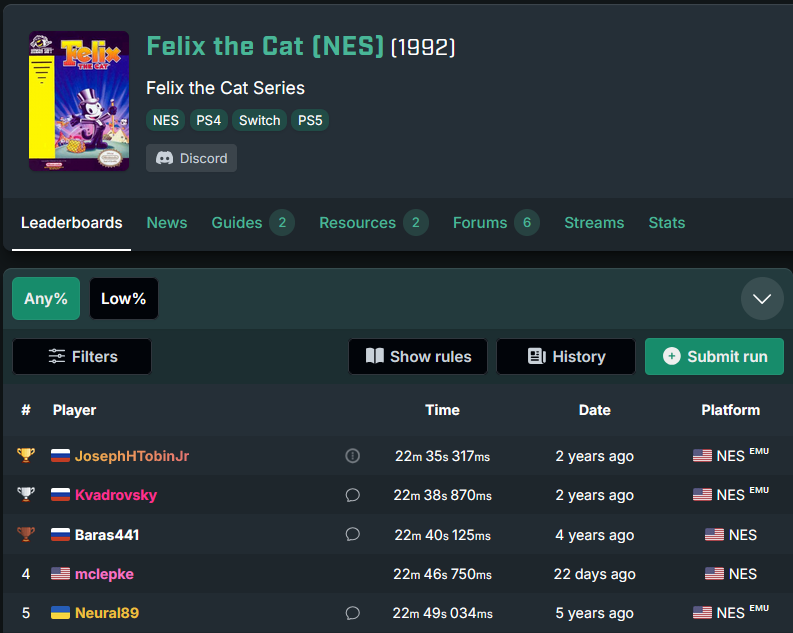Click the Russian flag next to Baras441
The image size is (793, 633).
(x=60, y=534)
